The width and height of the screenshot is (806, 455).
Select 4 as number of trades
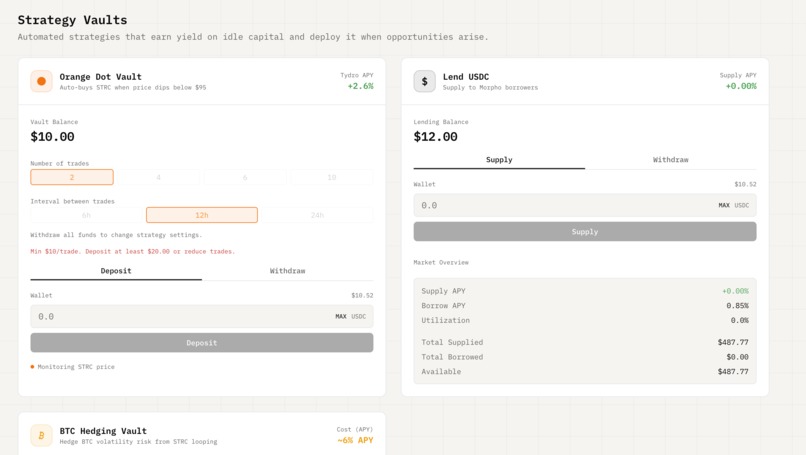(x=158, y=177)
